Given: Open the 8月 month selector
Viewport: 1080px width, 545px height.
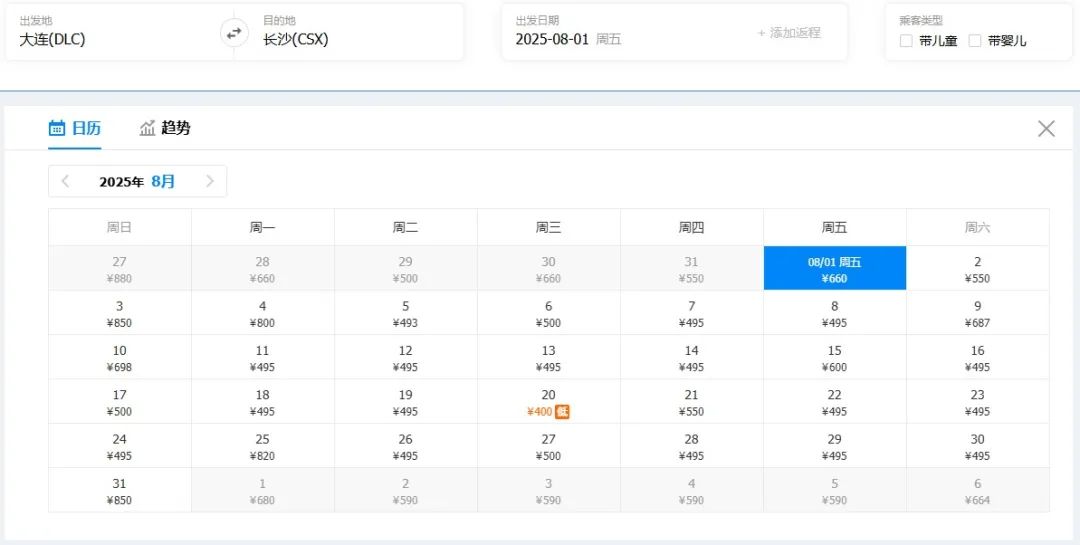Looking at the screenshot, I should 163,182.
